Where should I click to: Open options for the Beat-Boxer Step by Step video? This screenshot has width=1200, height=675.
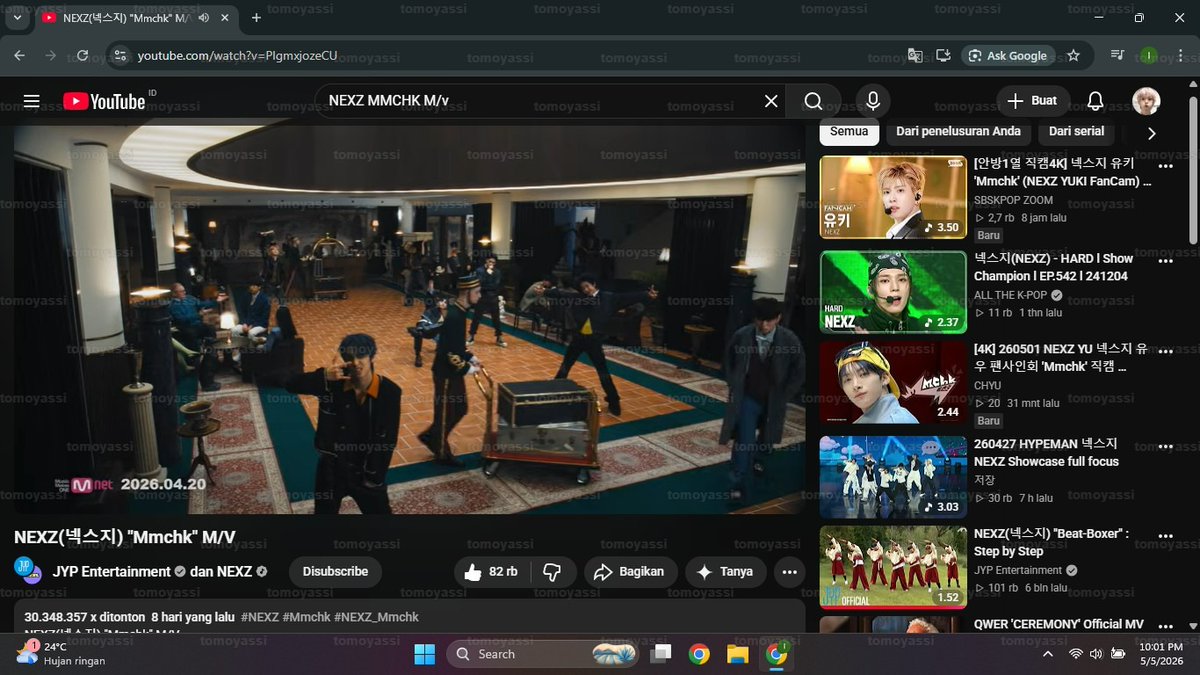pyautogui.click(x=1166, y=534)
